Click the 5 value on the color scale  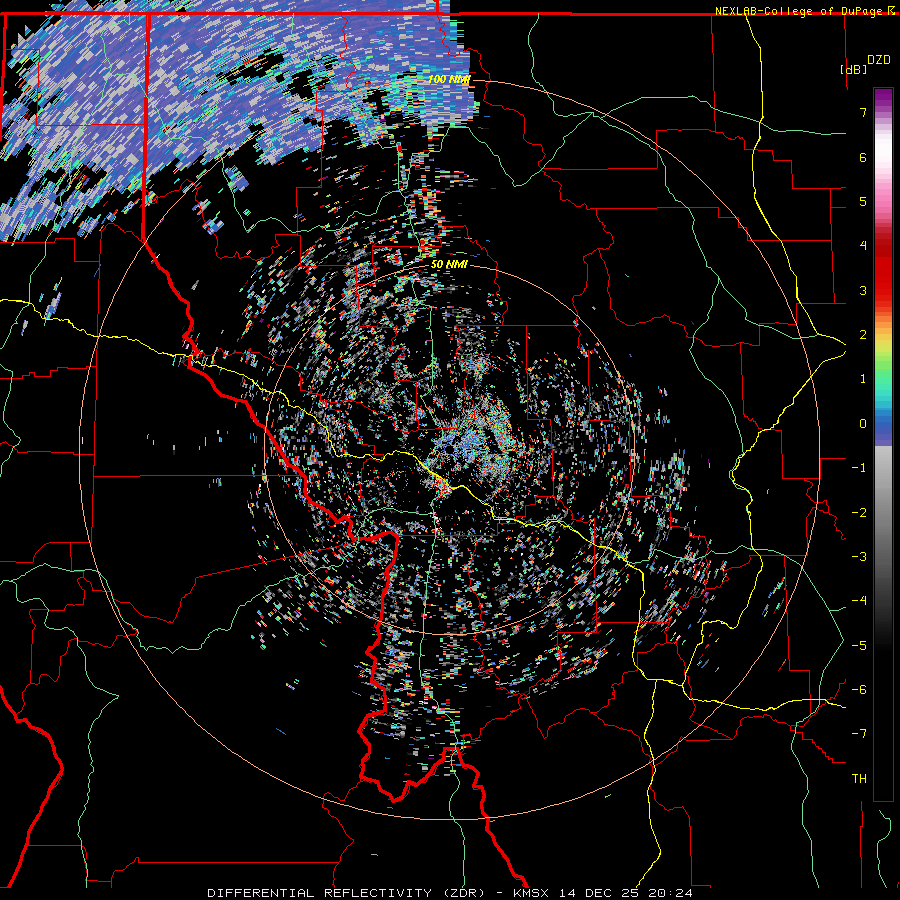tap(863, 201)
